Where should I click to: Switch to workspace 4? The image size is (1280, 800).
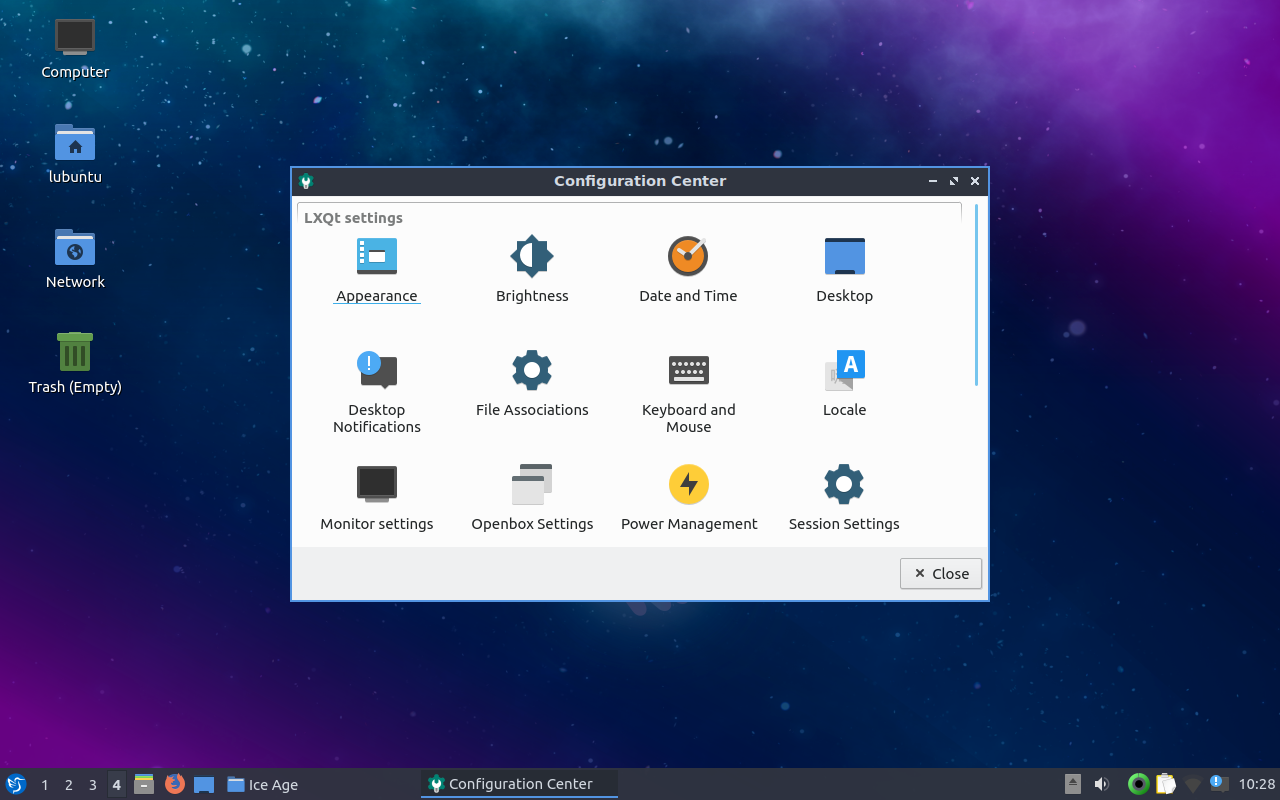click(x=117, y=785)
